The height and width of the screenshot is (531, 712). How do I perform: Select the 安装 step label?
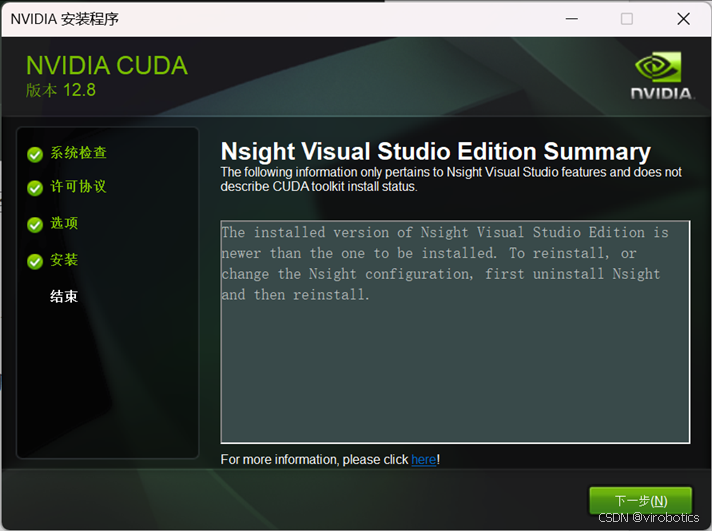[64, 260]
